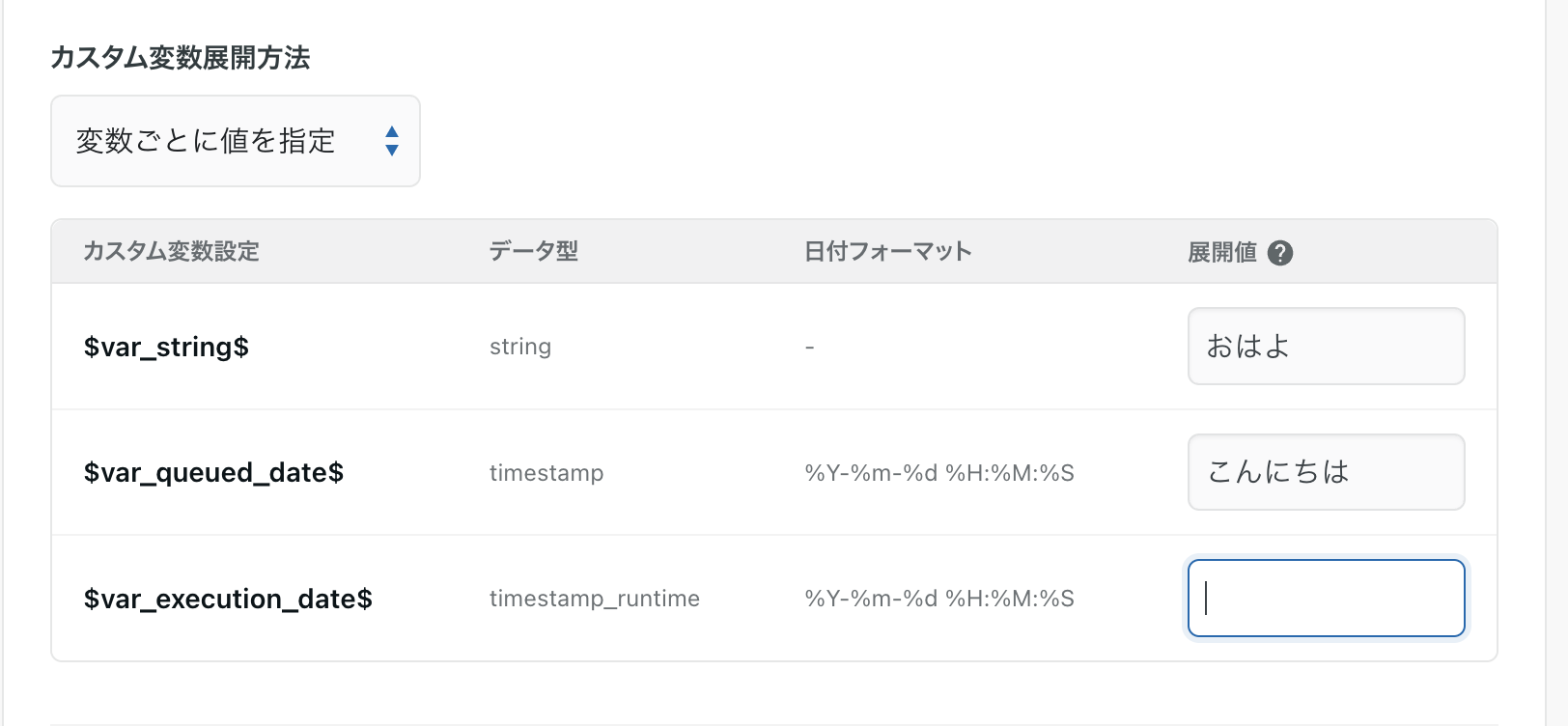Open the カスタム変数展開方法 dropdown

(235, 141)
